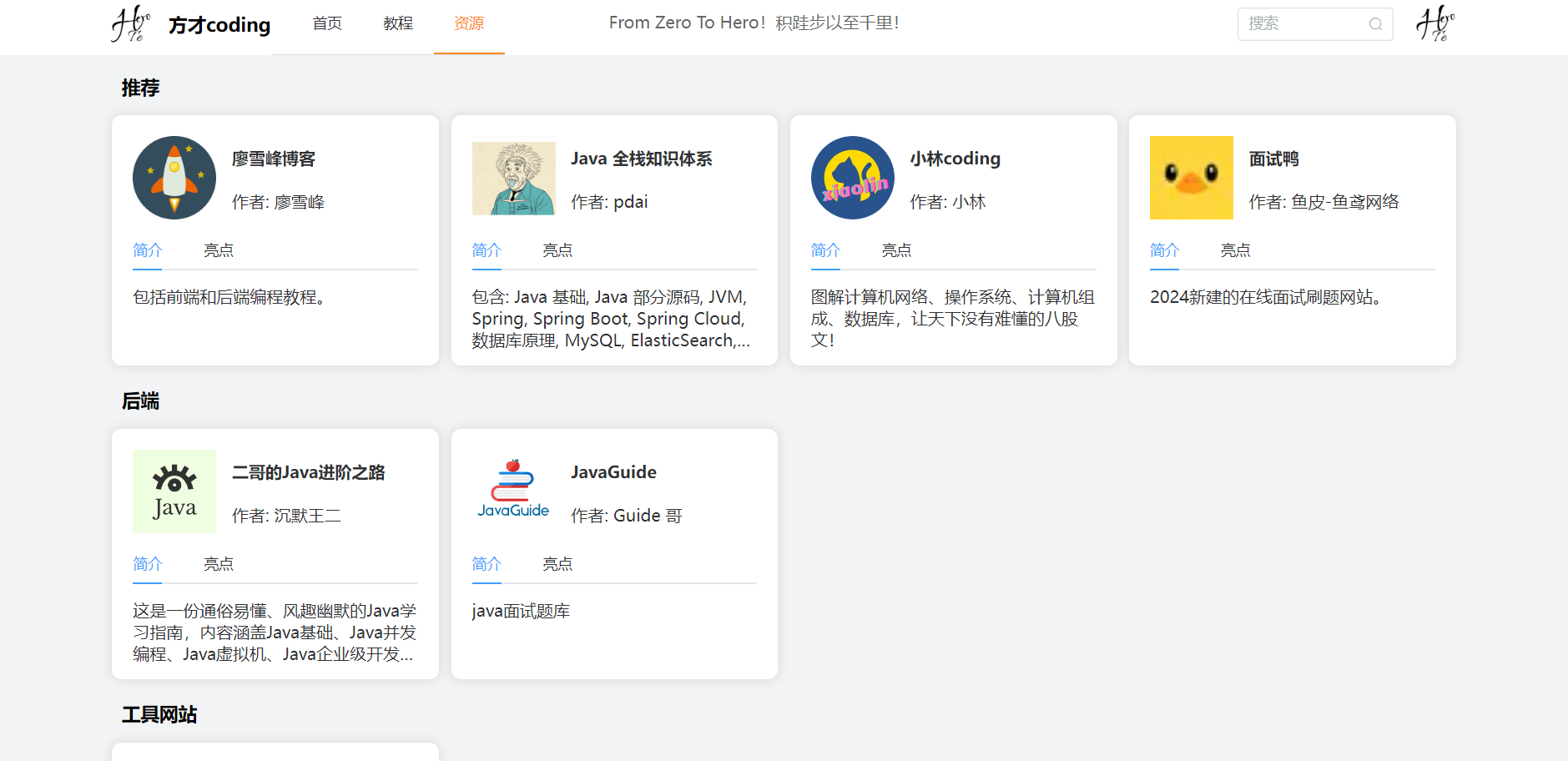
Task: Switch to 亮点 tab in 小林coding card
Action: (897, 249)
